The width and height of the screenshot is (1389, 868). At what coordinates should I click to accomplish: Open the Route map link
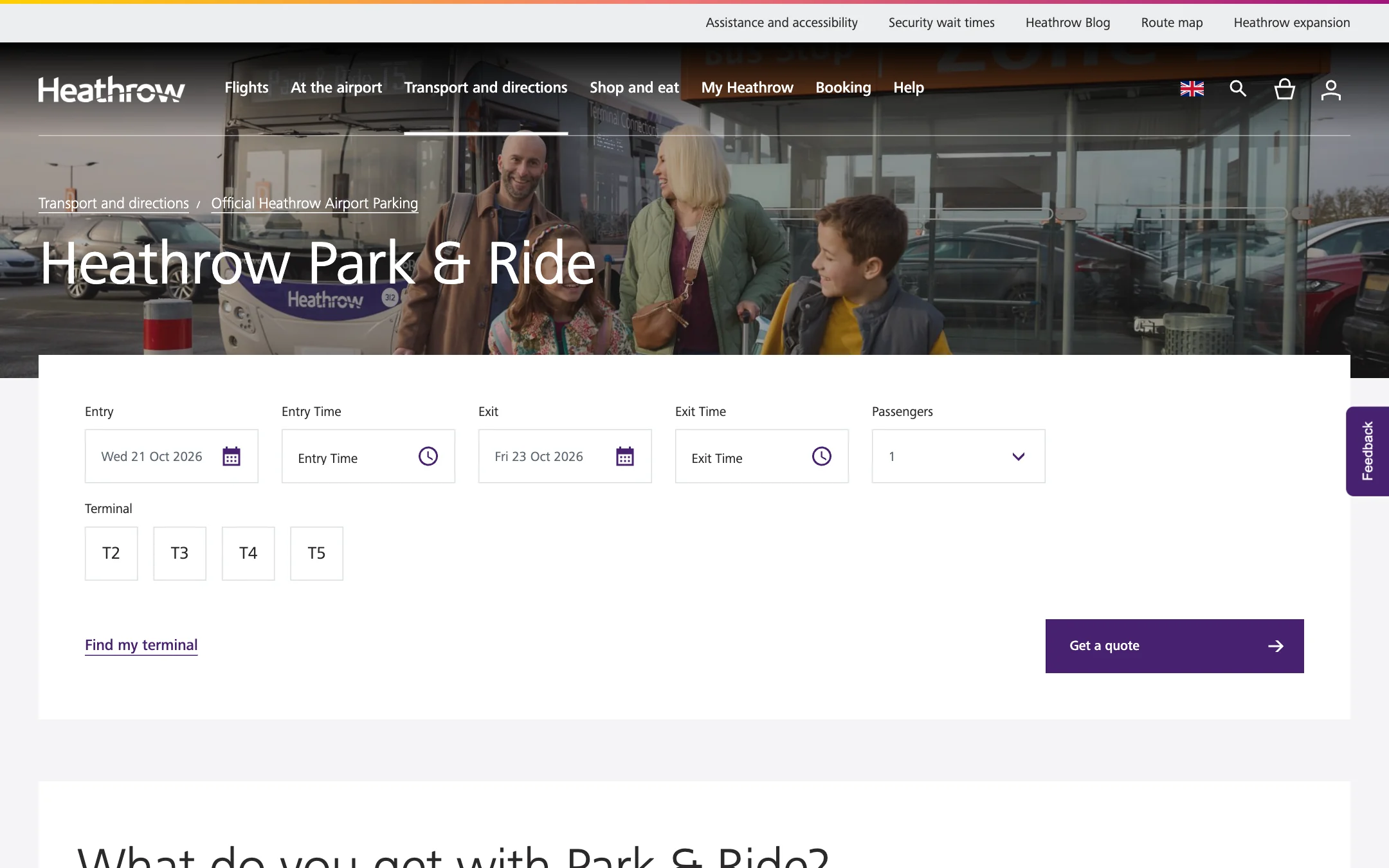pyautogui.click(x=1172, y=23)
